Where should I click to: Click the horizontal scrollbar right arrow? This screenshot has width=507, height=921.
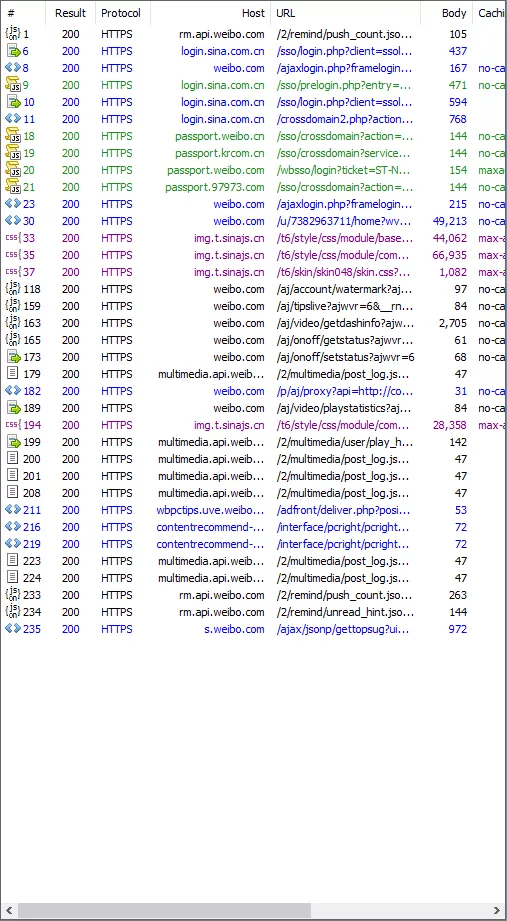pos(497,910)
